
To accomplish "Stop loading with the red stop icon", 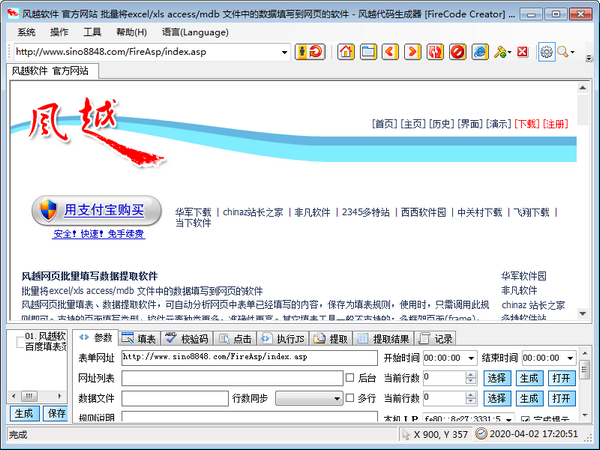I will tap(457, 52).
